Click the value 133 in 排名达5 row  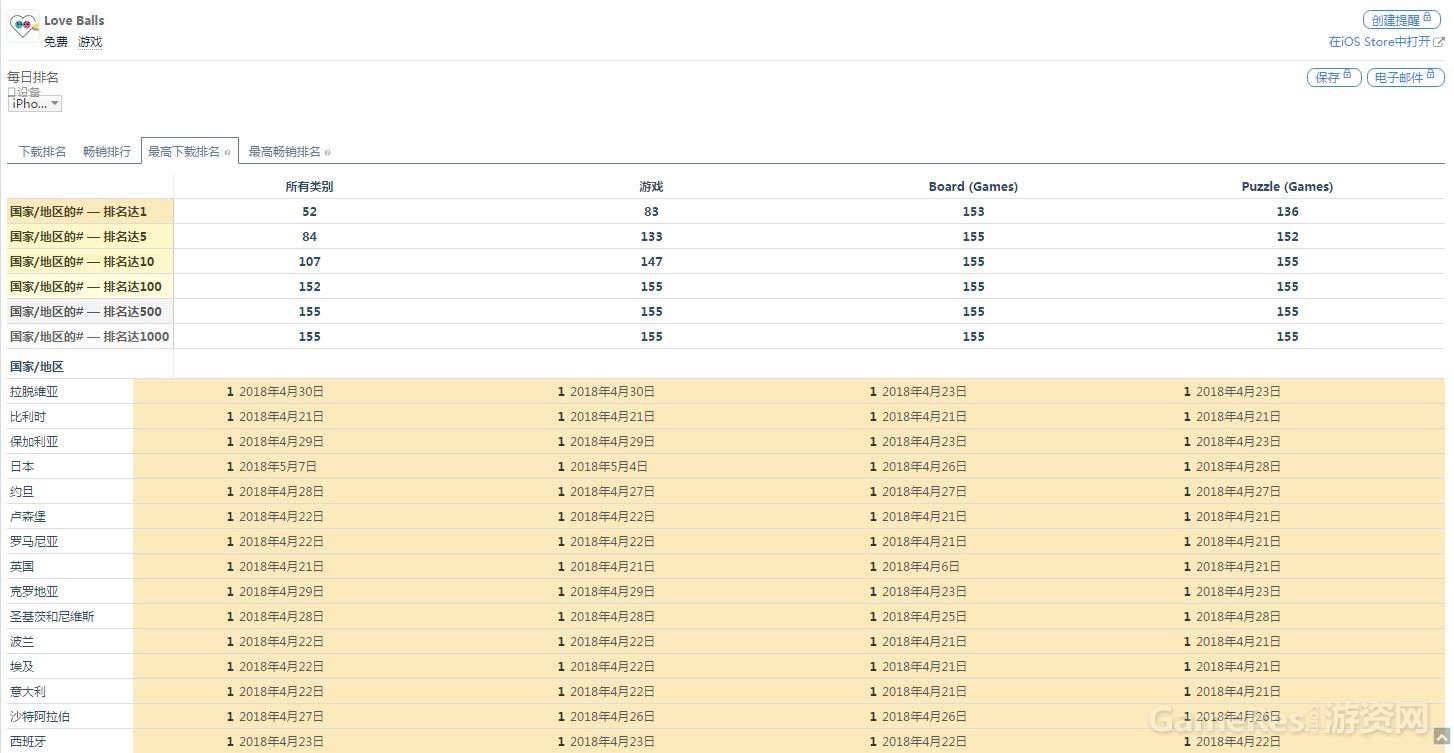652,237
